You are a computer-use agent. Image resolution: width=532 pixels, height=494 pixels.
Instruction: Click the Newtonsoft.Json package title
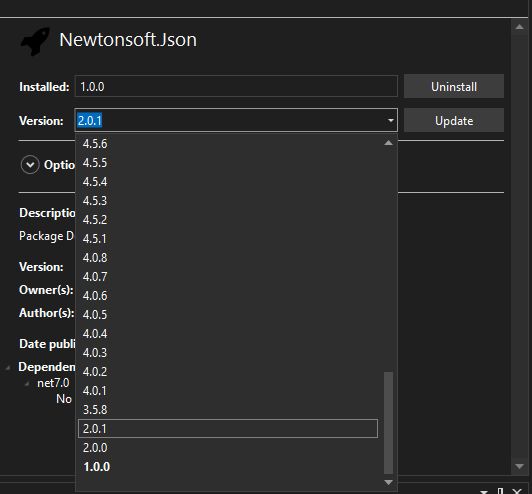(128, 40)
